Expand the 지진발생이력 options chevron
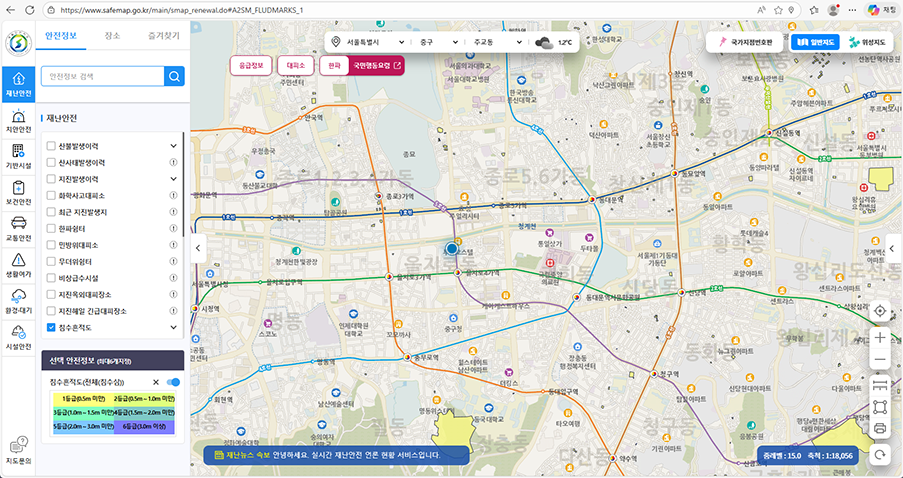This screenshot has width=903, height=478. pyautogui.click(x=174, y=178)
